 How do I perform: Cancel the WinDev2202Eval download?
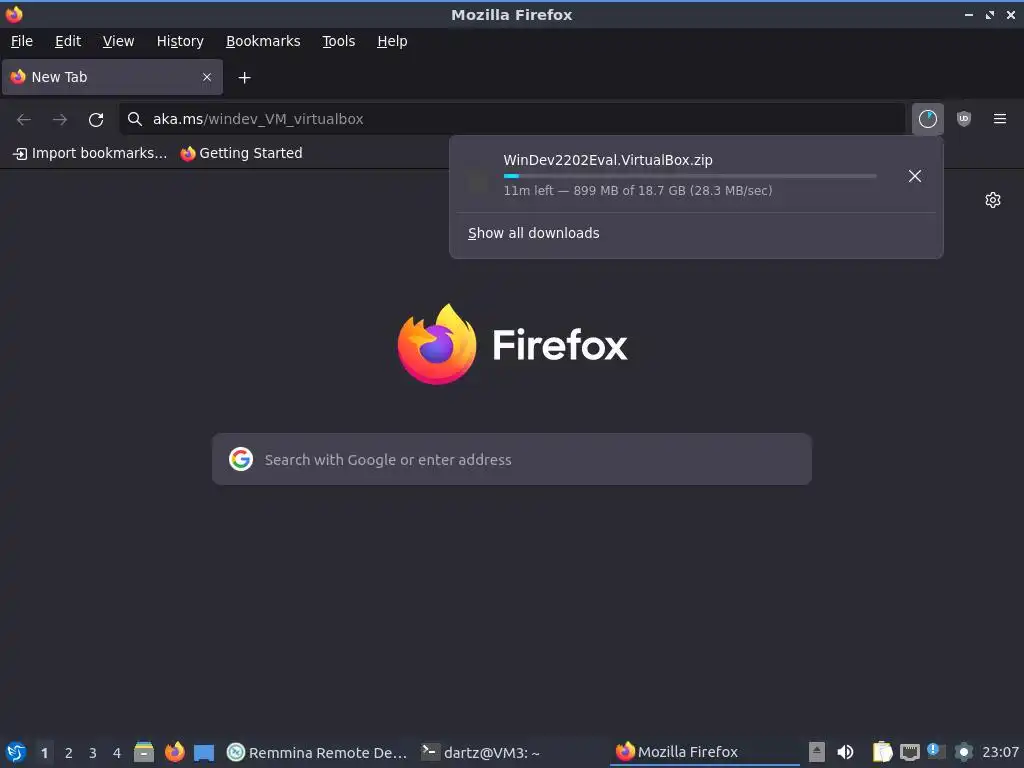pos(914,176)
